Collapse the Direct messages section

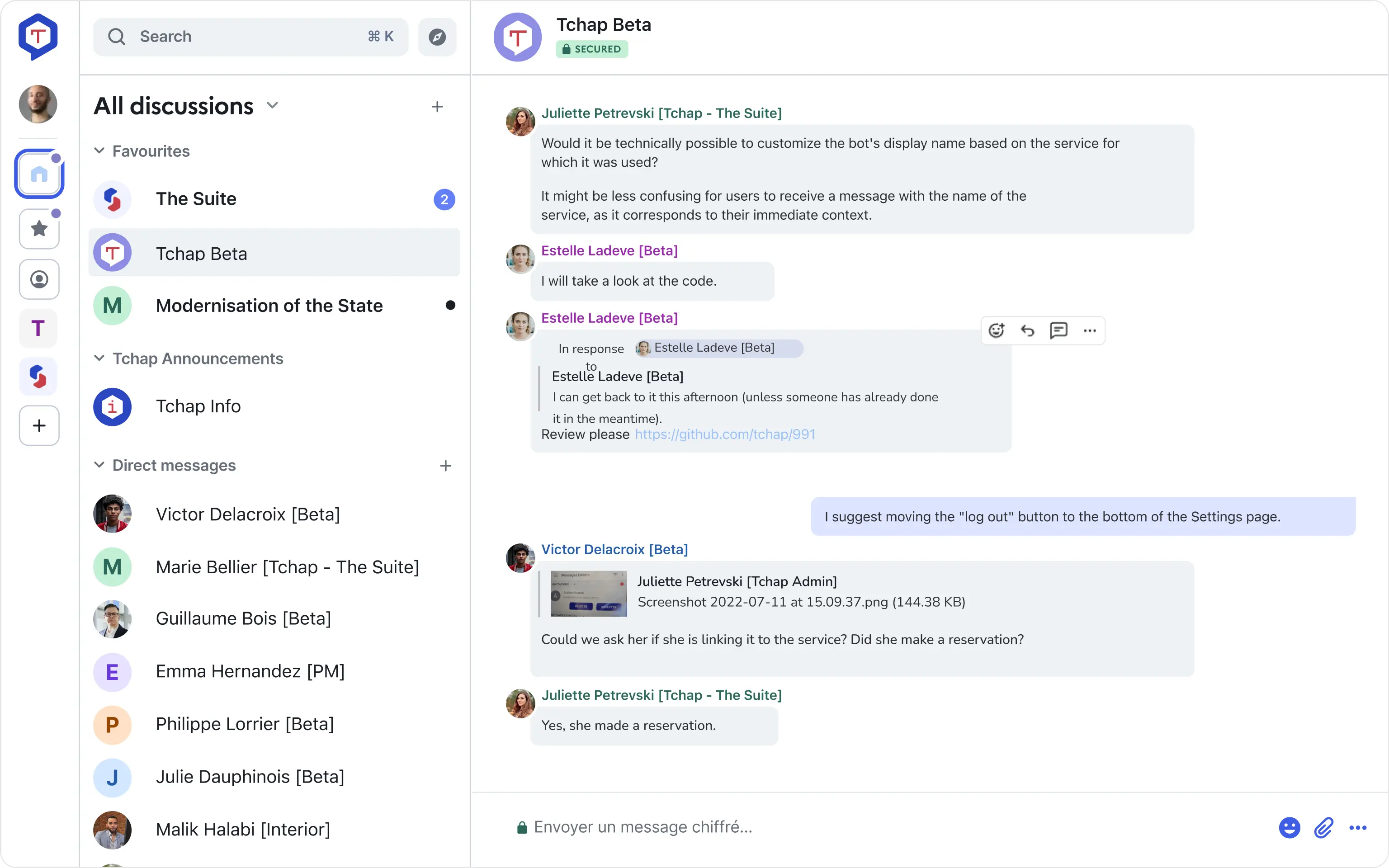99,465
